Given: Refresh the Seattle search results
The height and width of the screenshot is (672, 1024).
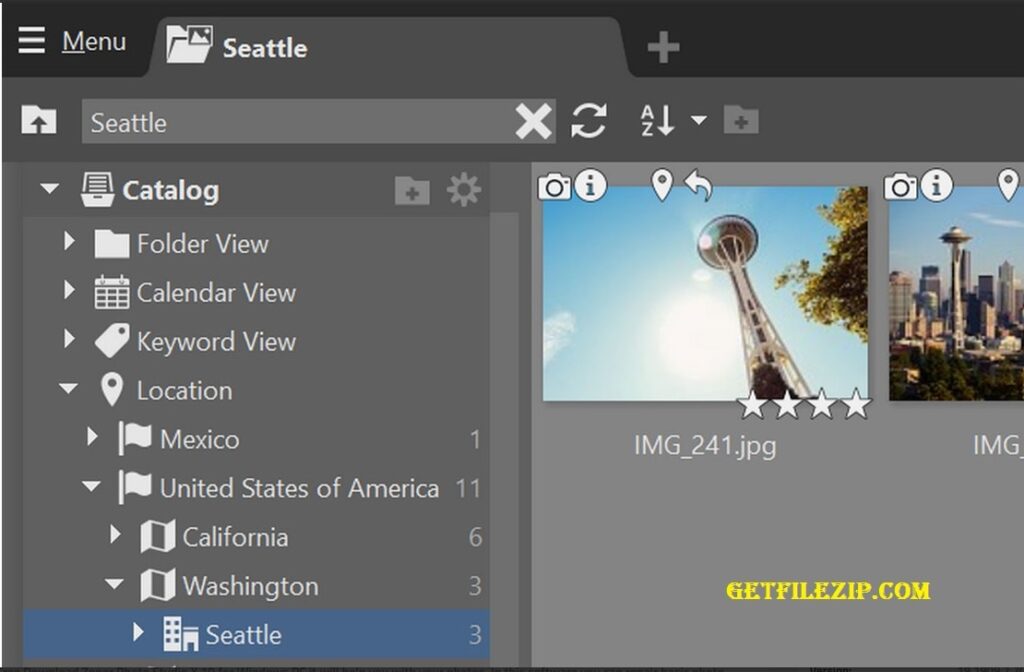Looking at the screenshot, I should tap(589, 120).
